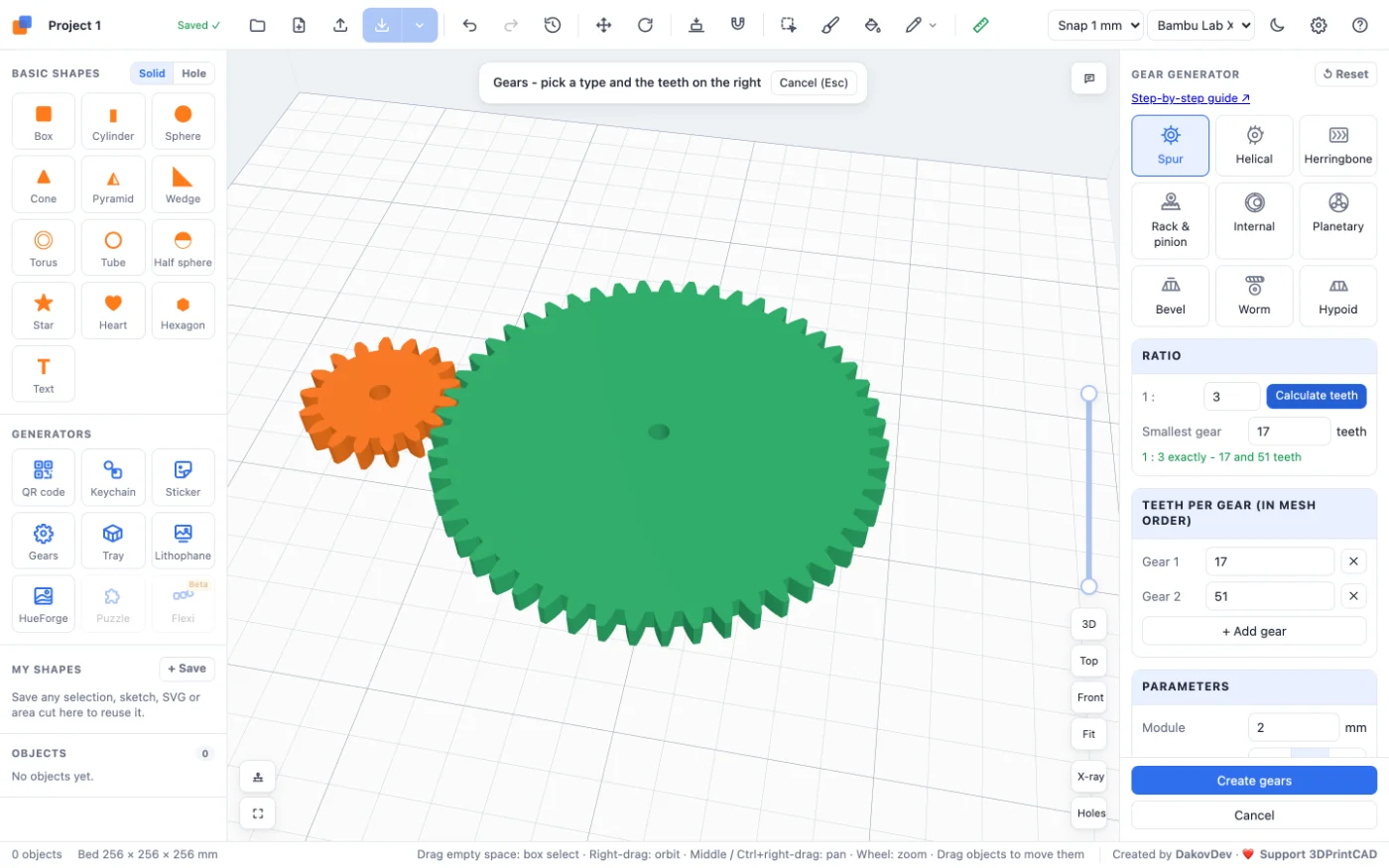Screen dimensions: 1389x868
Task: Choose the Helical gear type
Action: click(1254, 146)
